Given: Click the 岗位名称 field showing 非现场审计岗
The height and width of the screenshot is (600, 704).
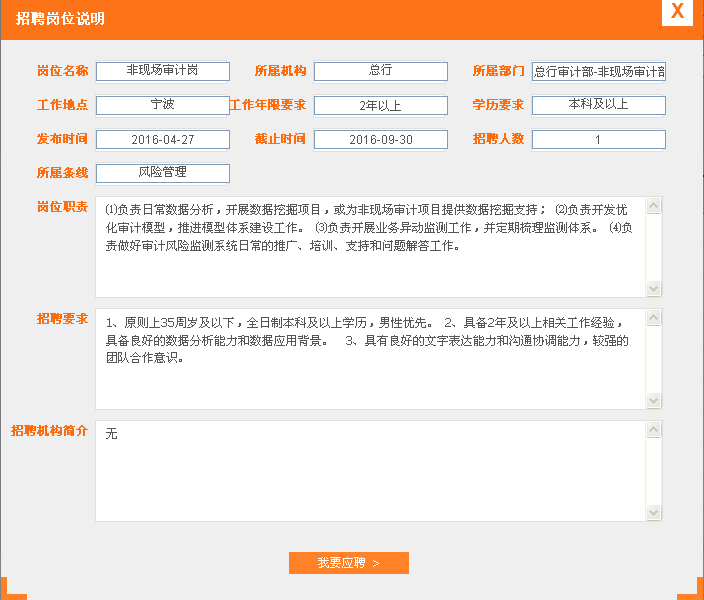Looking at the screenshot, I should (x=163, y=71).
